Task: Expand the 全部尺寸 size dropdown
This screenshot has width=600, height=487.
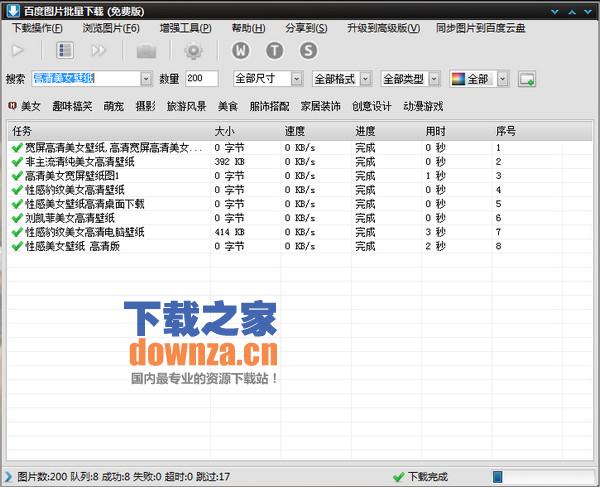Action: pos(297,79)
